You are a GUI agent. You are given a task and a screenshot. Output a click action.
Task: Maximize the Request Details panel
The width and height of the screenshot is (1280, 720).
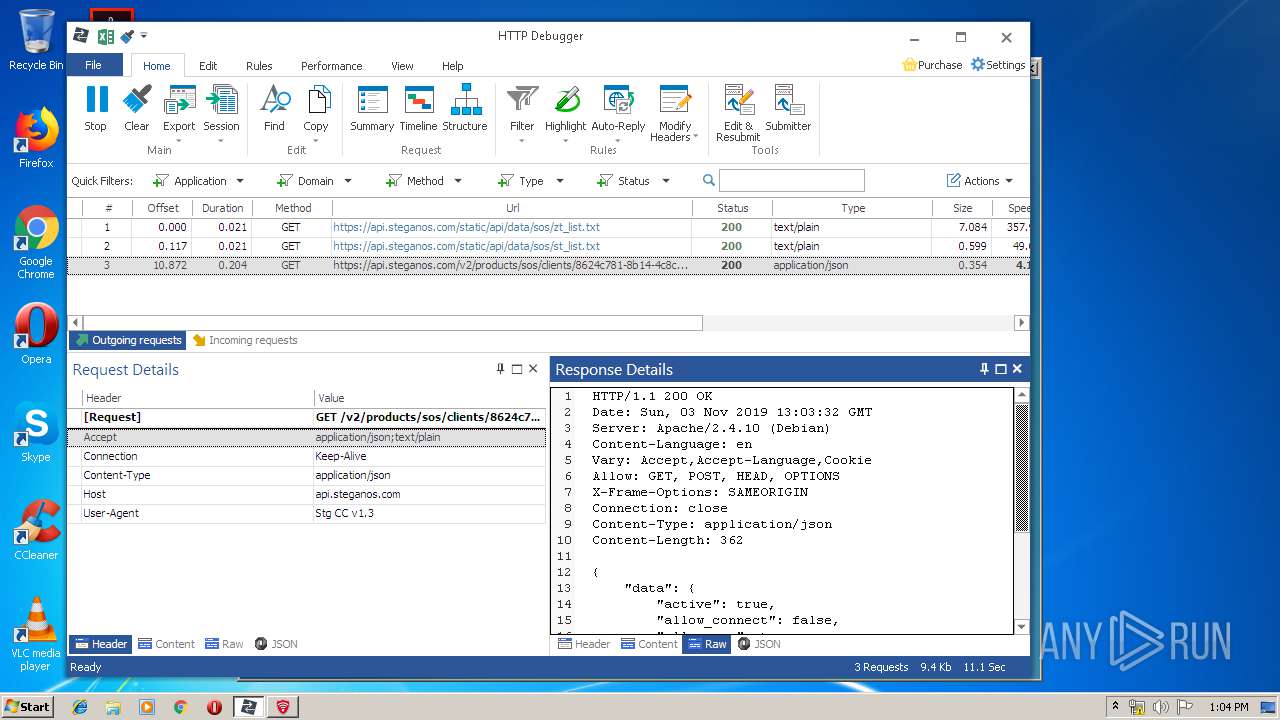517,369
